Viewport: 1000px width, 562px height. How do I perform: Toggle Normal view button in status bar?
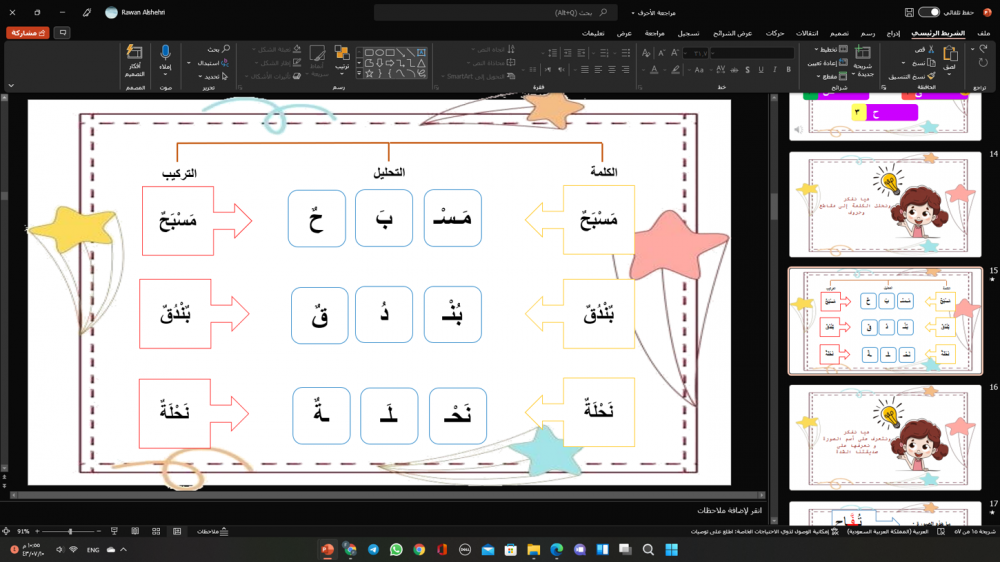[x=177, y=531]
